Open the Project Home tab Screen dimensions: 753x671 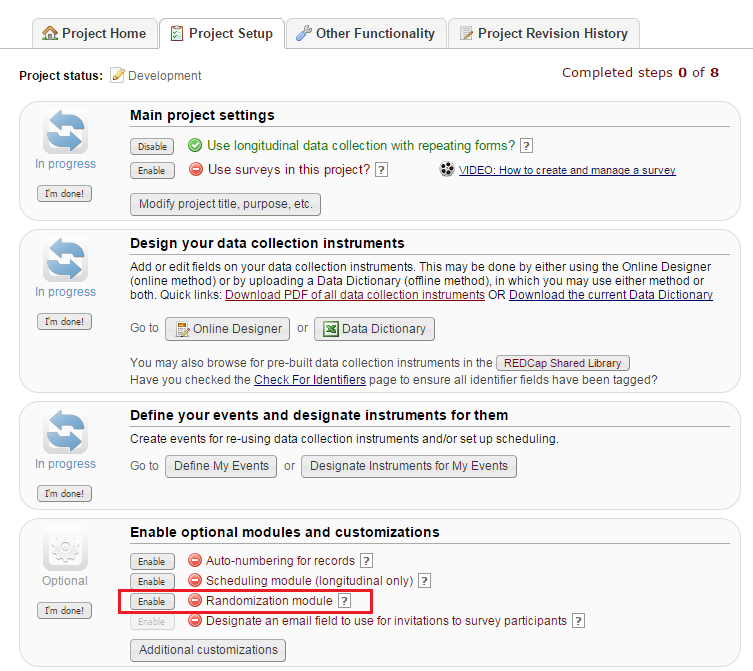(x=95, y=34)
